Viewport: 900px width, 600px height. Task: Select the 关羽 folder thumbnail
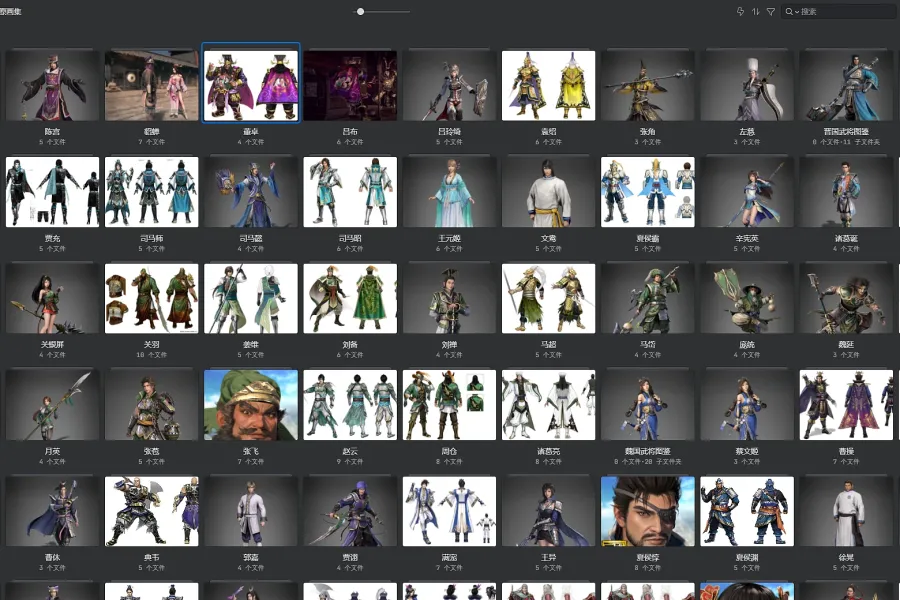point(152,299)
